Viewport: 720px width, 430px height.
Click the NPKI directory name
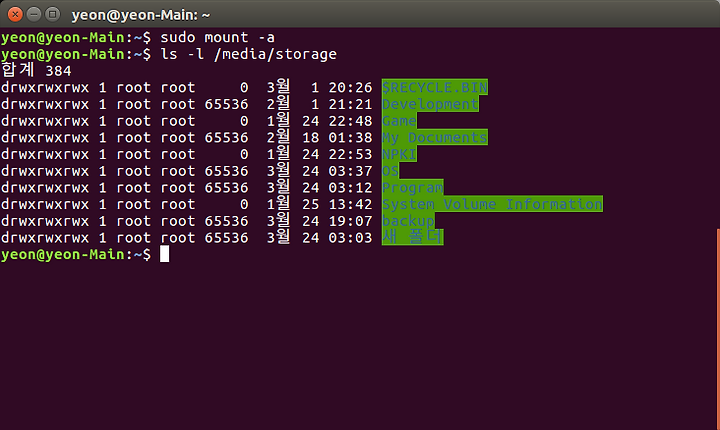(399, 154)
